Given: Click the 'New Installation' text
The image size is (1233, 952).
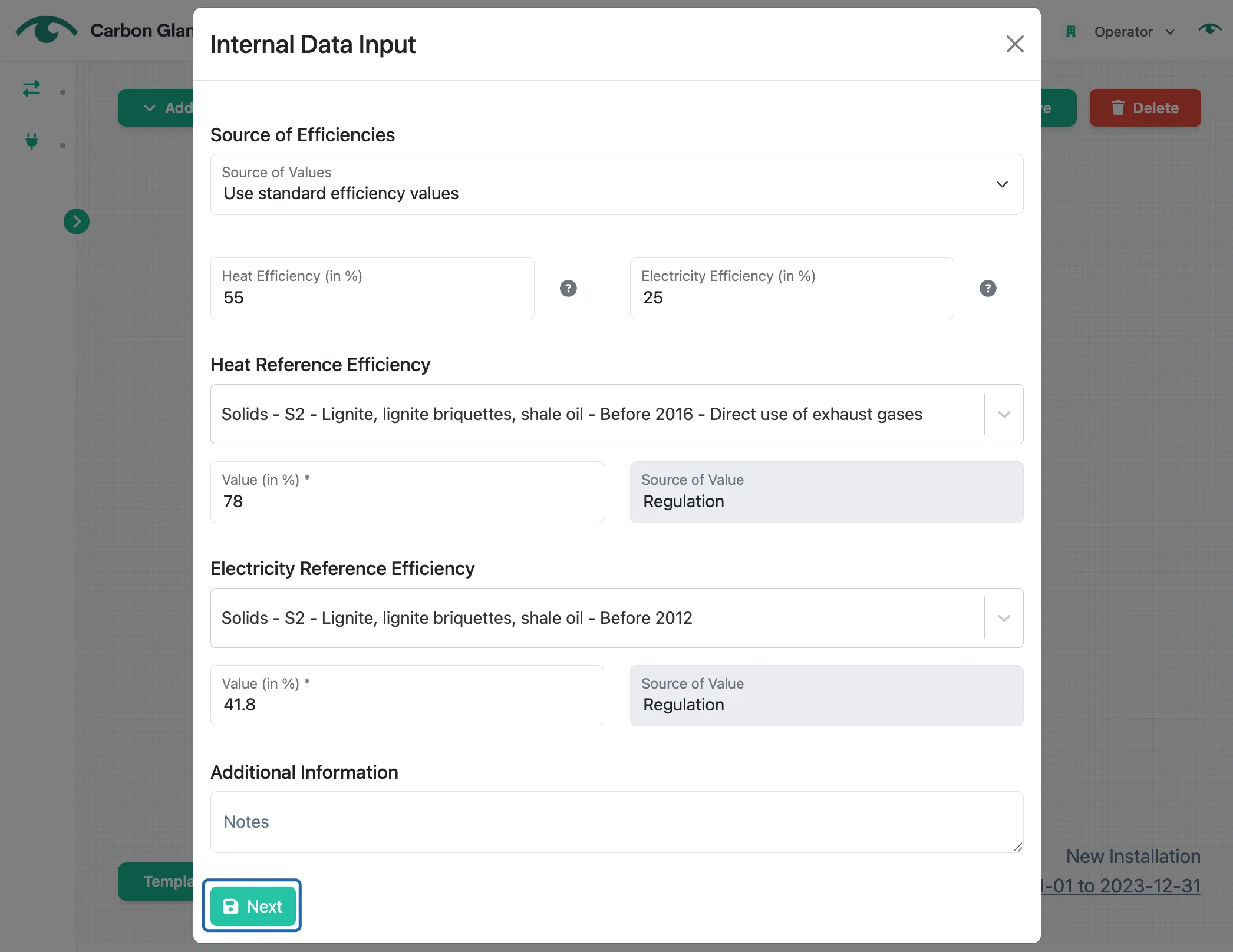Looking at the screenshot, I should 1133,856.
